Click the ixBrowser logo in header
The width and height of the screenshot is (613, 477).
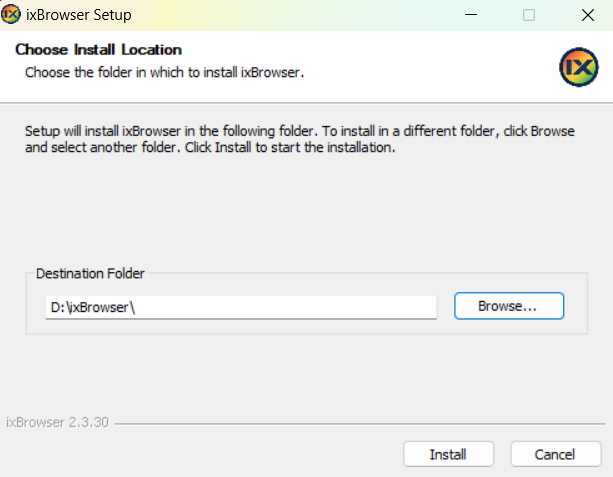click(579, 67)
